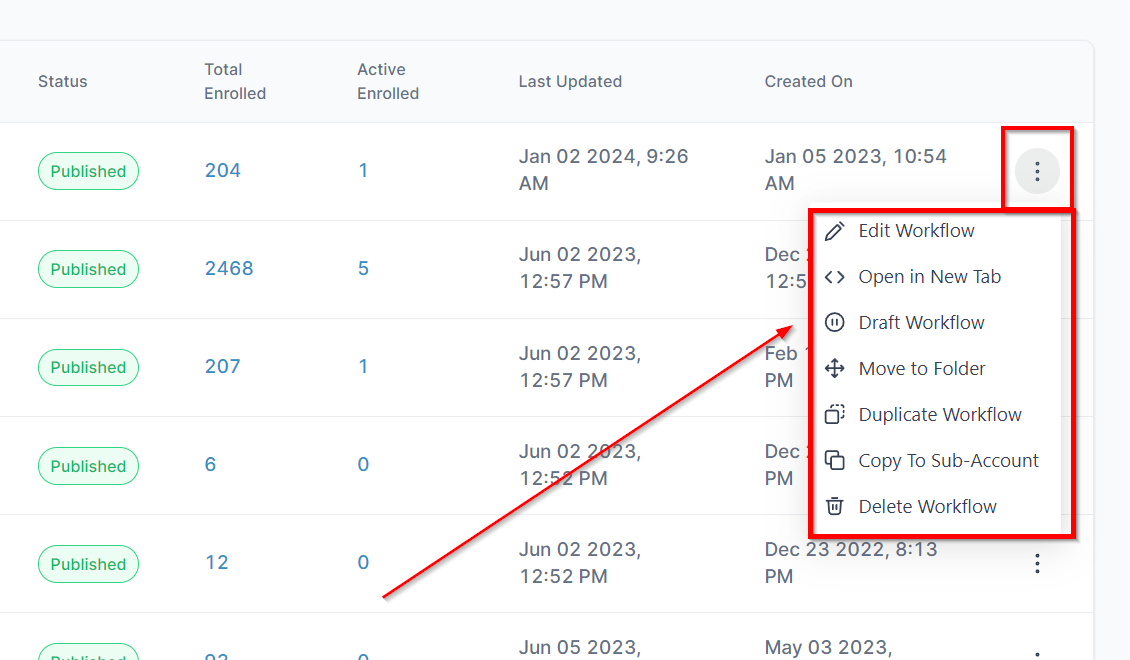
Task: Click the Last Updated column header
Action: 570,81
